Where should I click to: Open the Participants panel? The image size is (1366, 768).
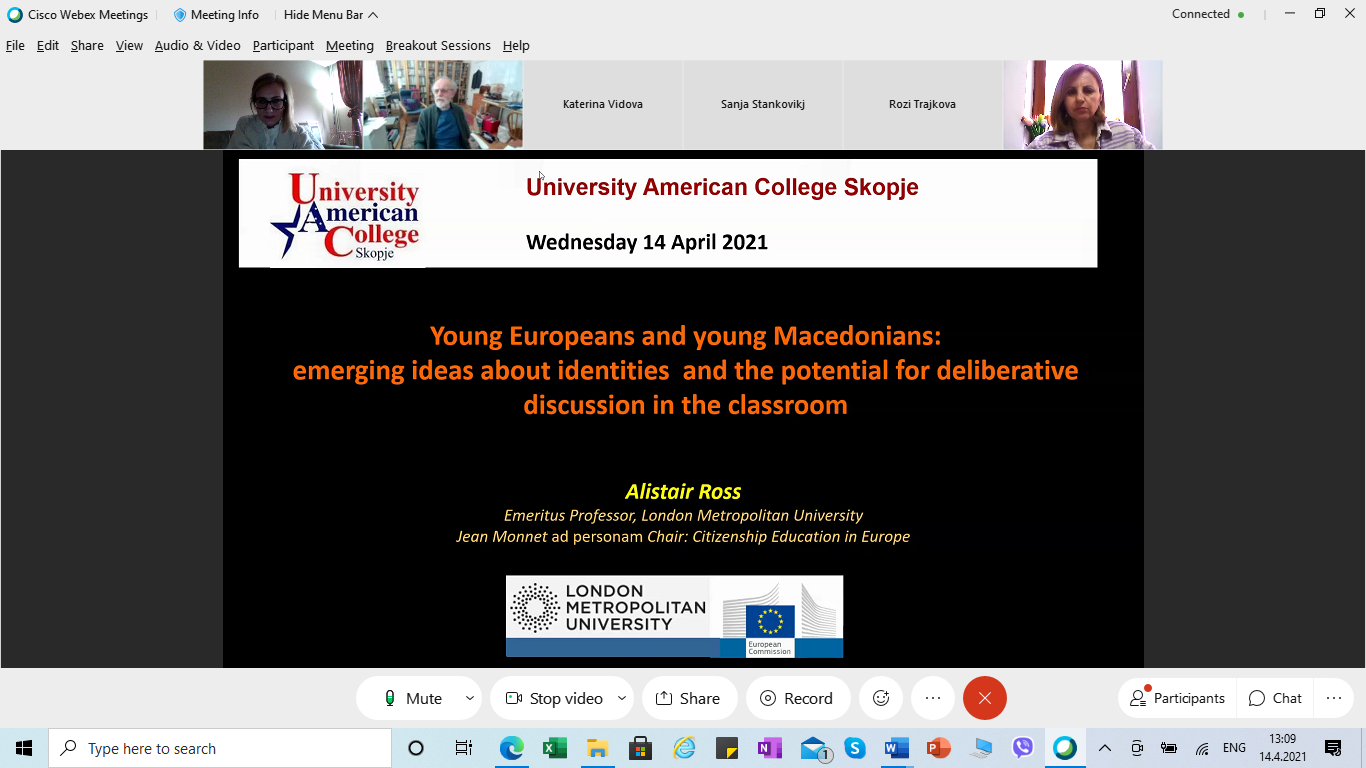(x=1176, y=698)
